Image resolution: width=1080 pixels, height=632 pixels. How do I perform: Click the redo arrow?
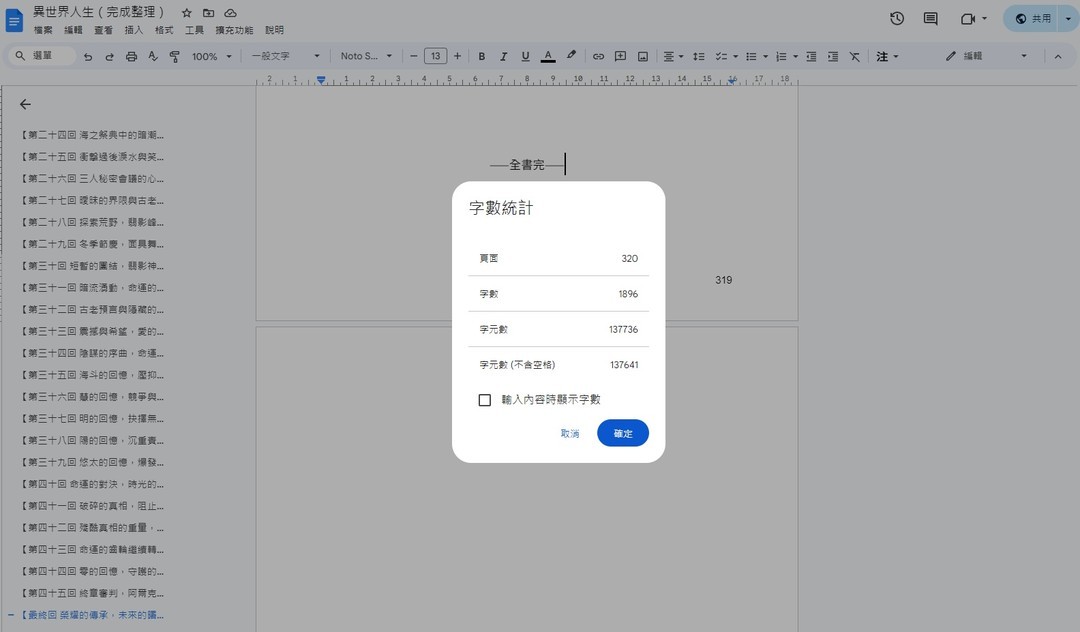tap(110, 56)
